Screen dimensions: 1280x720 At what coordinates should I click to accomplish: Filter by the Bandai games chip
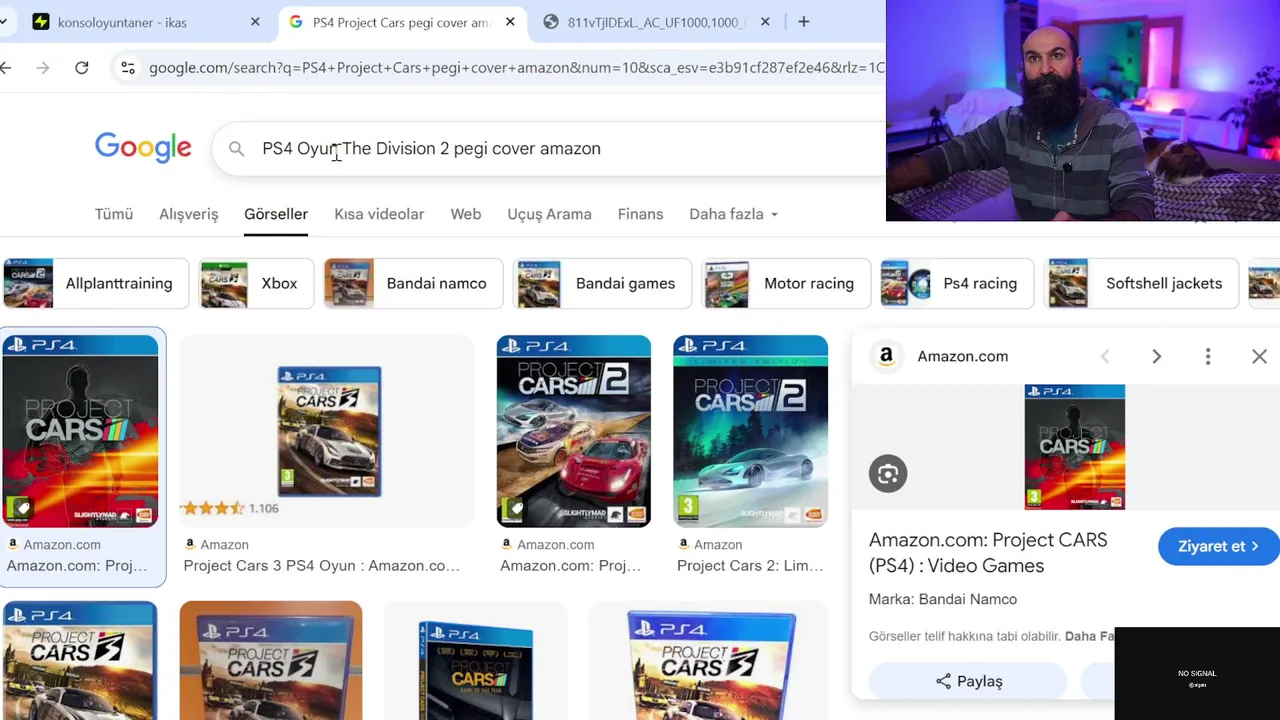(602, 283)
